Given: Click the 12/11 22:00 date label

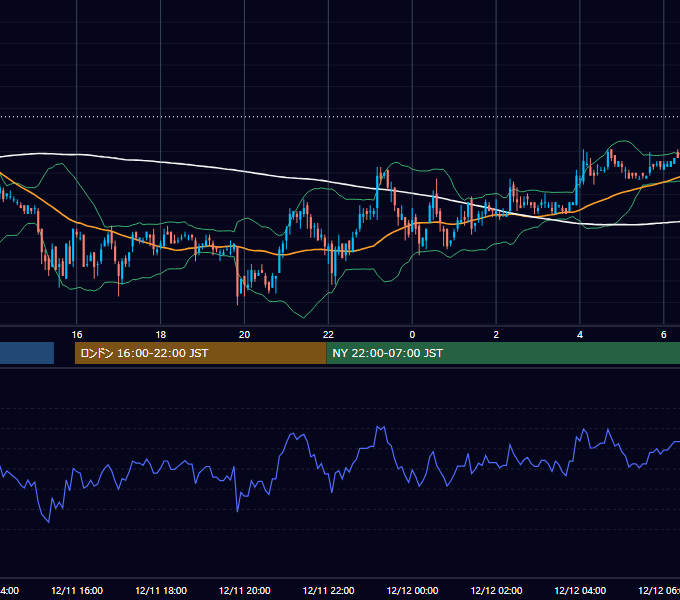Looking at the screenshot, I should pyautogui.click(x=328, y=591).
